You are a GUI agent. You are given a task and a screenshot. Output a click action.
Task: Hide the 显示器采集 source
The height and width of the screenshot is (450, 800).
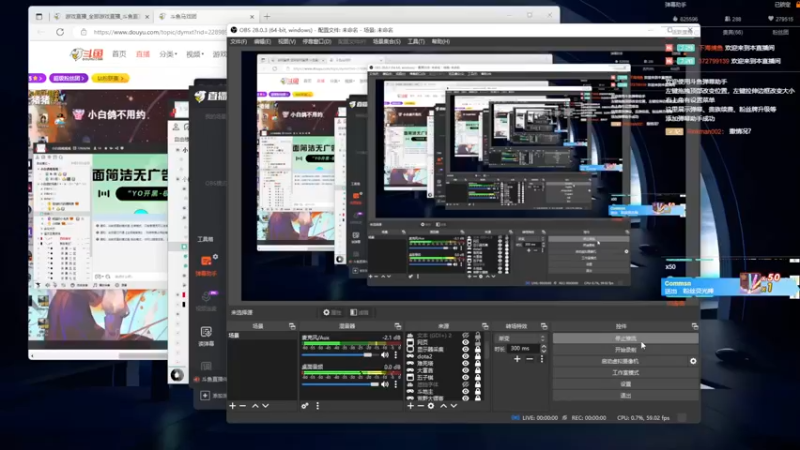(465, 349)
